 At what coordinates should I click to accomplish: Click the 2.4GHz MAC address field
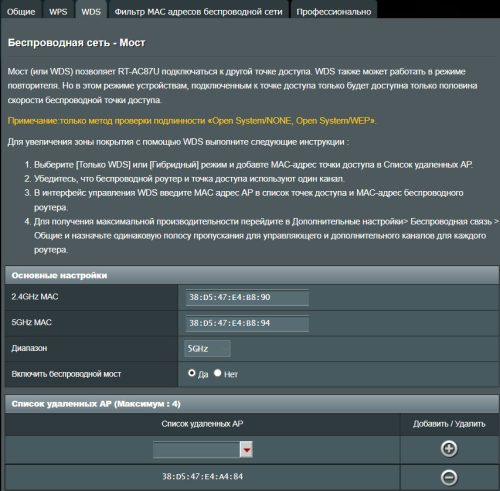247,297
